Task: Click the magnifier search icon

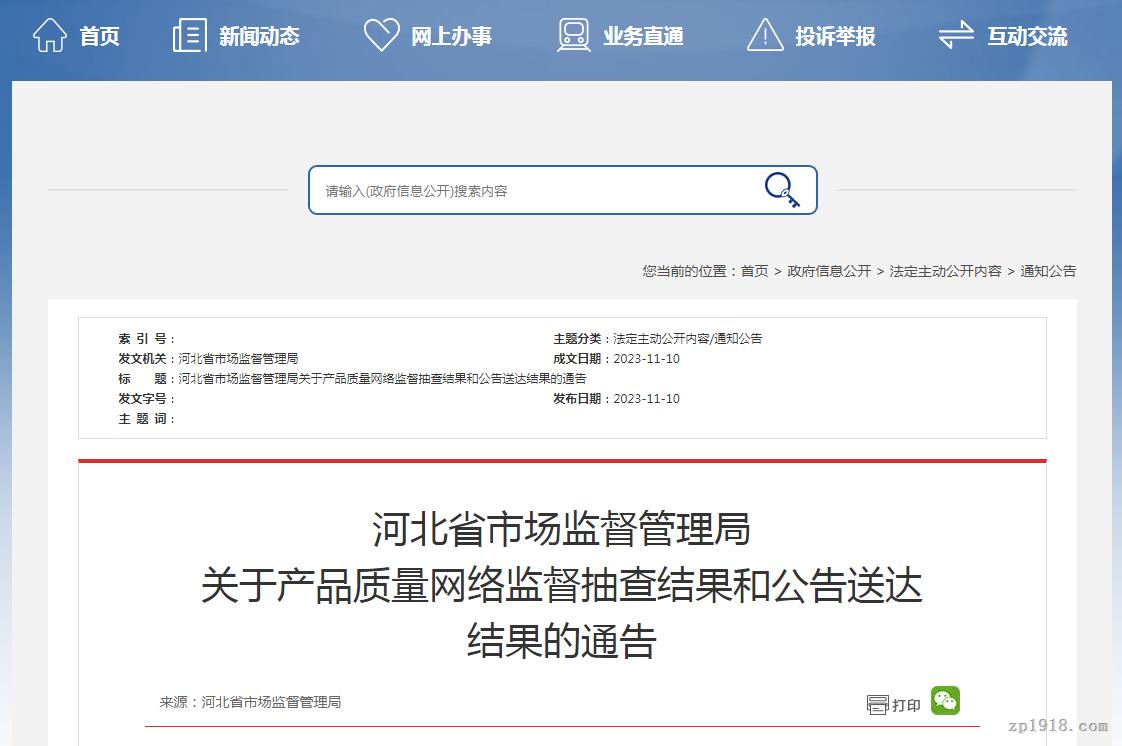Action: [782, 190]
